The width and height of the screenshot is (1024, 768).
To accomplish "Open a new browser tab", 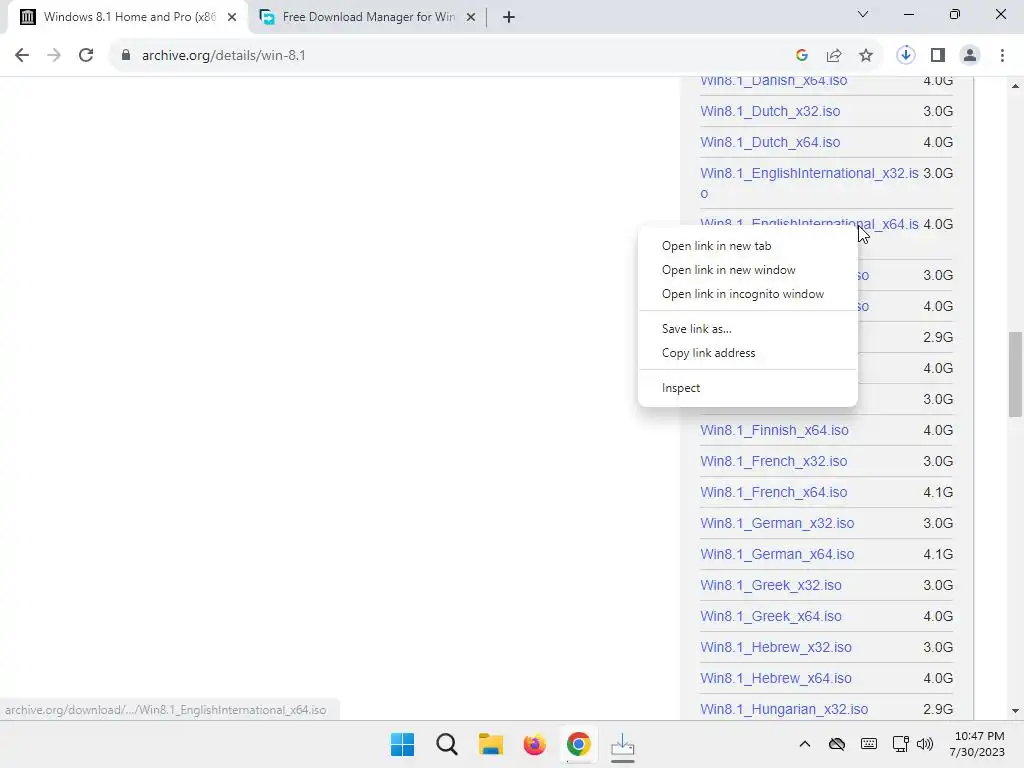I will click(x=509, y=17).
